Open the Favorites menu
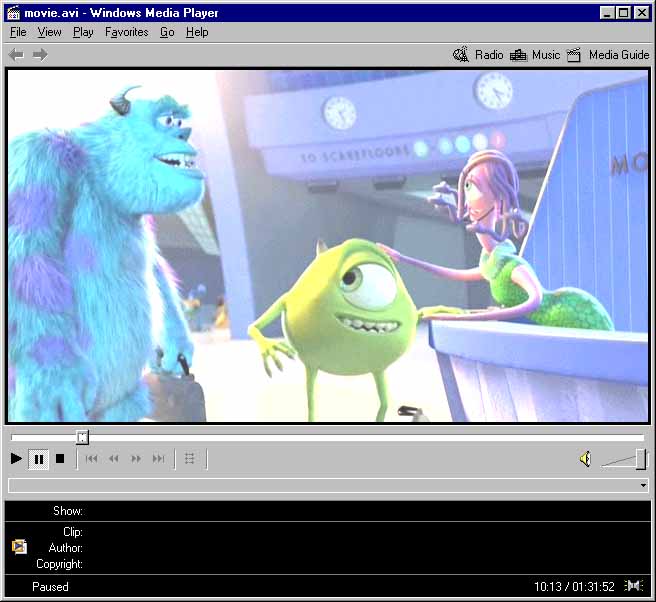656x602 pixels. pos(126,32)
